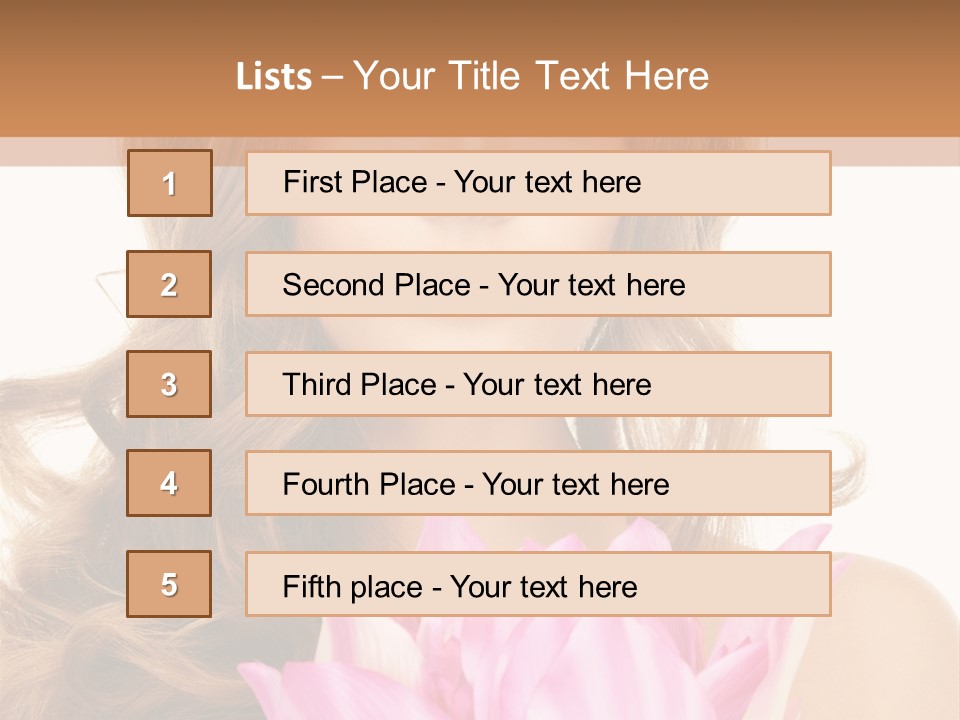This screenshot has width=960, height=720.
Task: Click the 'Third Place' text bar
Action: tap(538, 384)
